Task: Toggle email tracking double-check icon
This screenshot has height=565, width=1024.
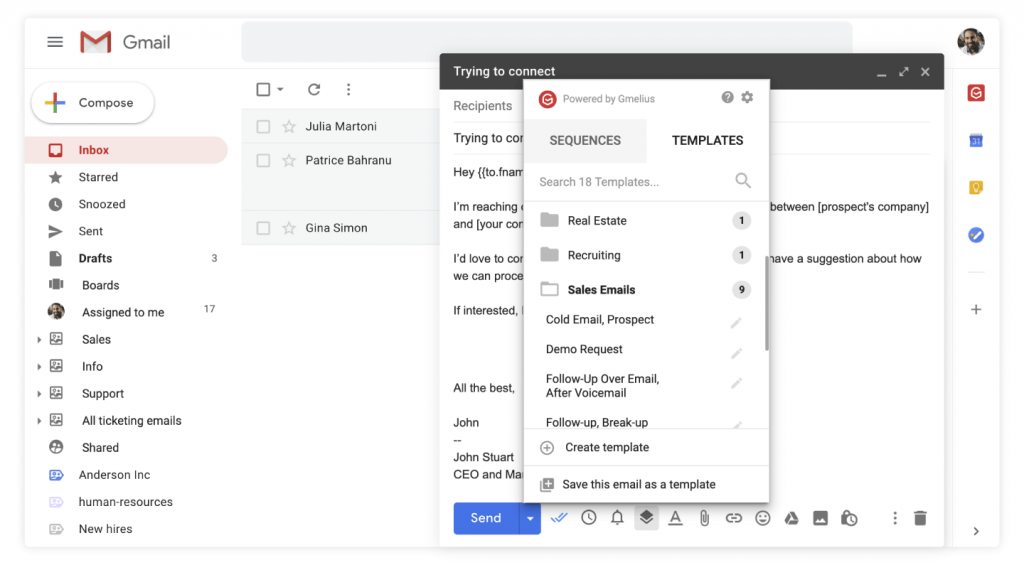Action: 558,518
